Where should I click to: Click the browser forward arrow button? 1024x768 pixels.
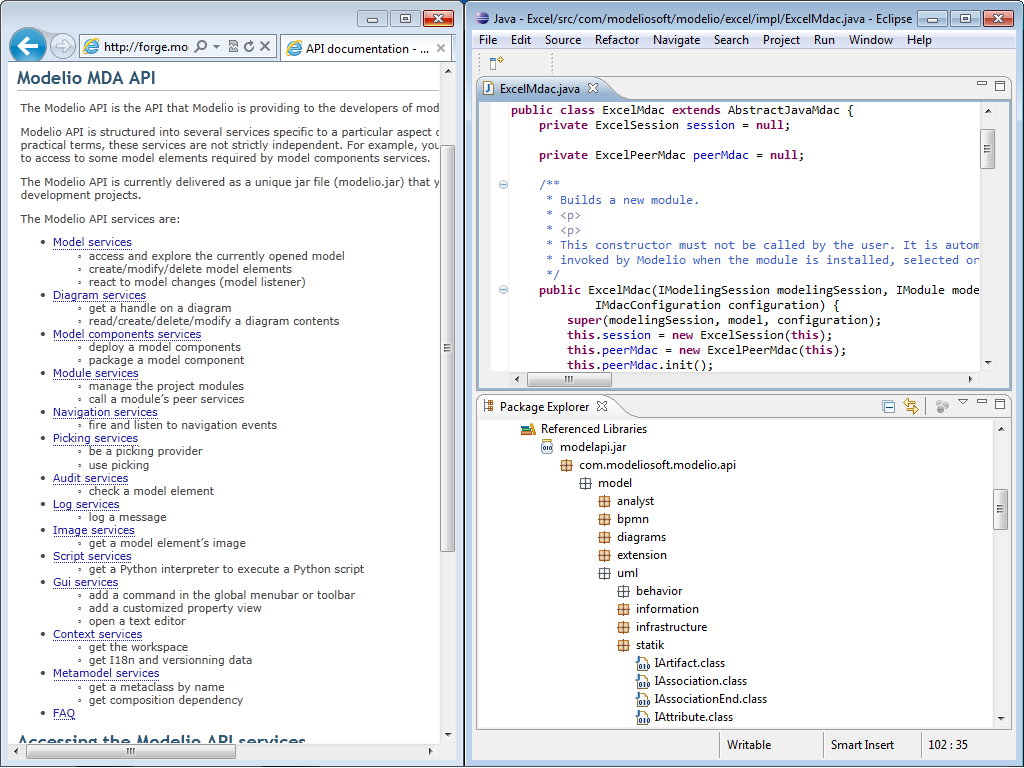pyautogui.click(x=63, y=46)
